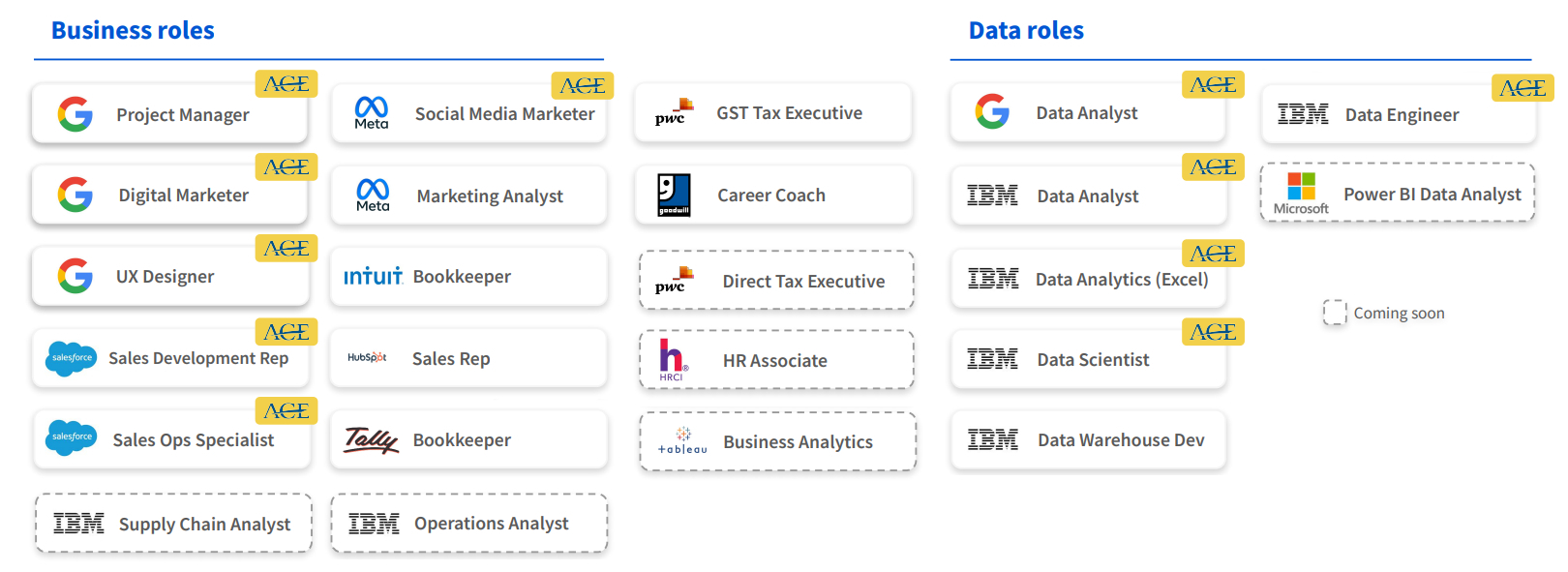1568x572 pixels.
Task: Click the Google logo on Project Manager card
Action: 75,114
